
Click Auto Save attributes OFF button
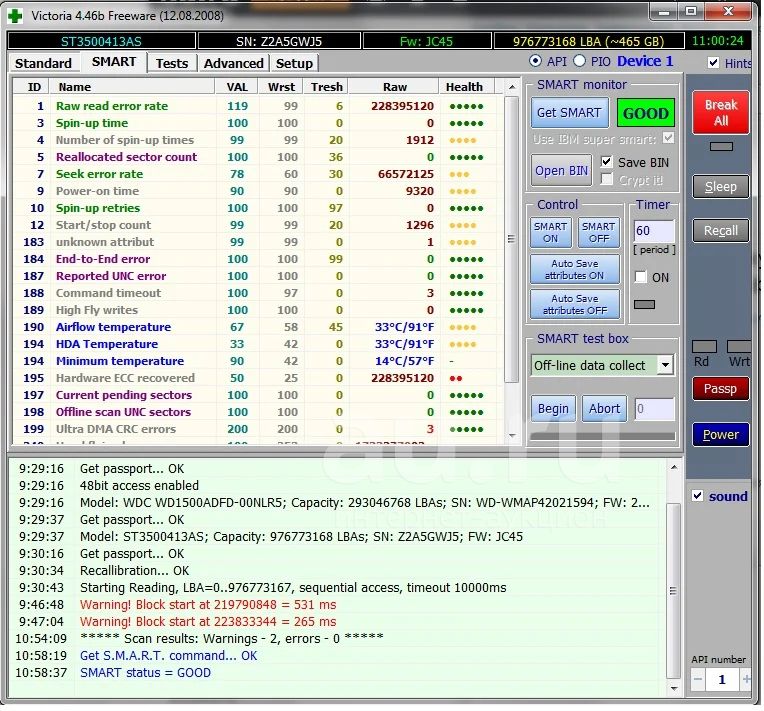[574, 305]
